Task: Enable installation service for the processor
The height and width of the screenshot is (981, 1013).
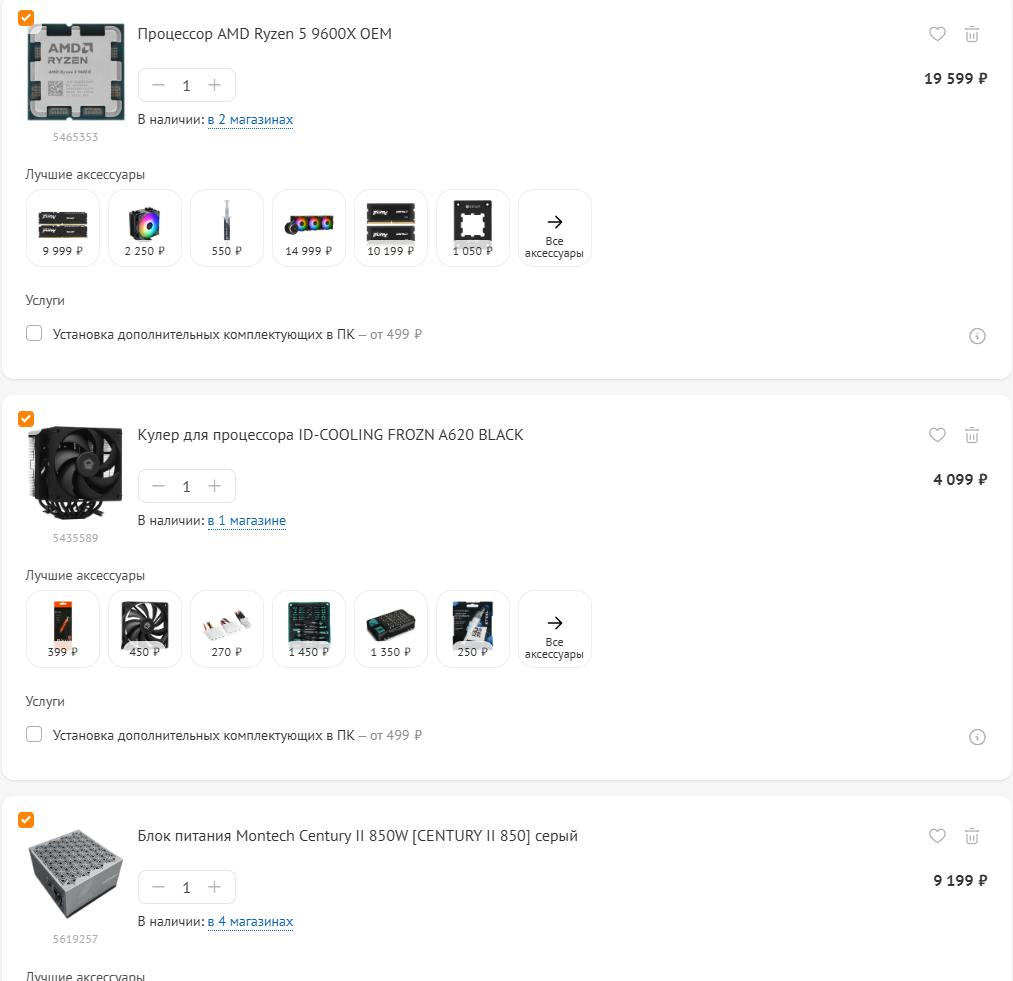Action: click(34, 333)
